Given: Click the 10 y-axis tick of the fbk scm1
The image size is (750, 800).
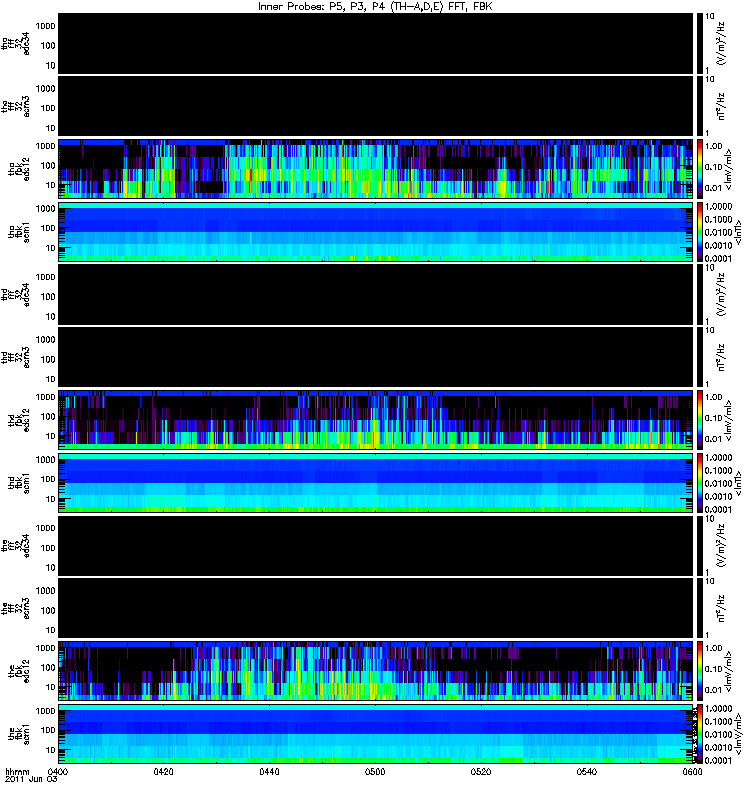Looking at the screenshot, I should (51, 750).
